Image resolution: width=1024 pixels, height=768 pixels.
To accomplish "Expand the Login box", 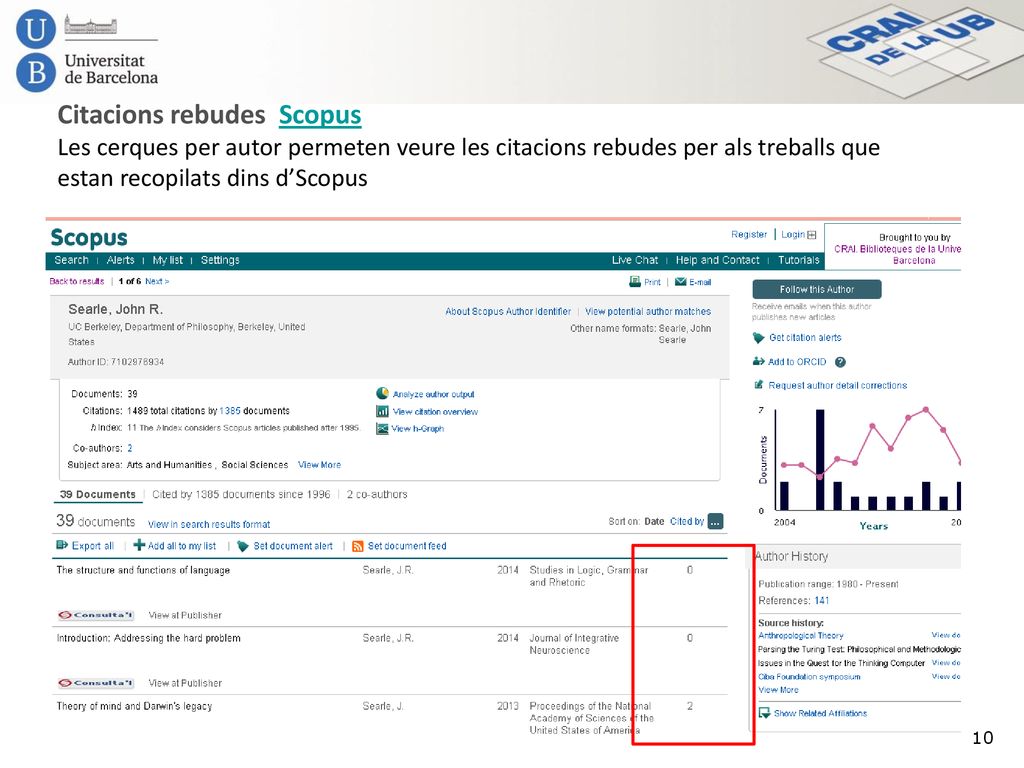I will coord(812,234).
